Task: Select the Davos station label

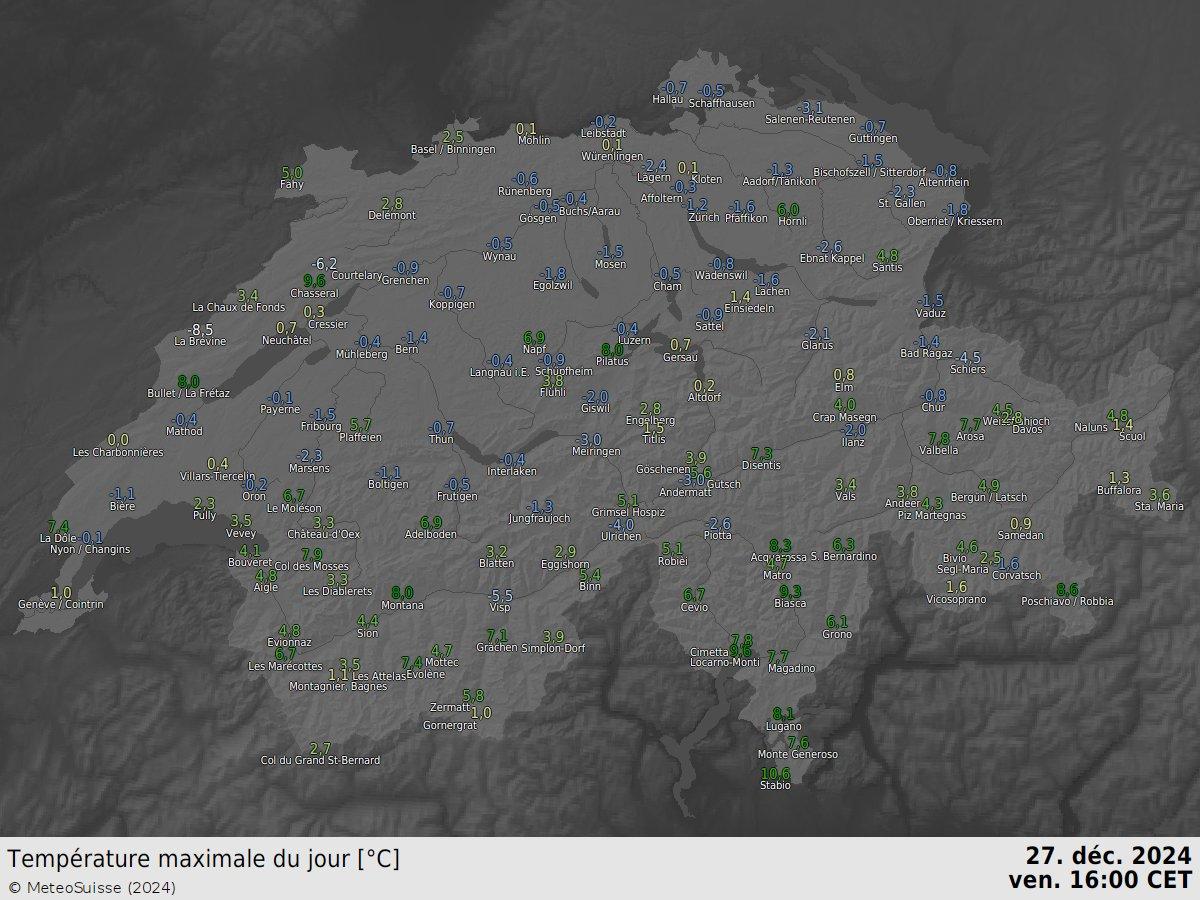Action: click(x=1027, y=429)
